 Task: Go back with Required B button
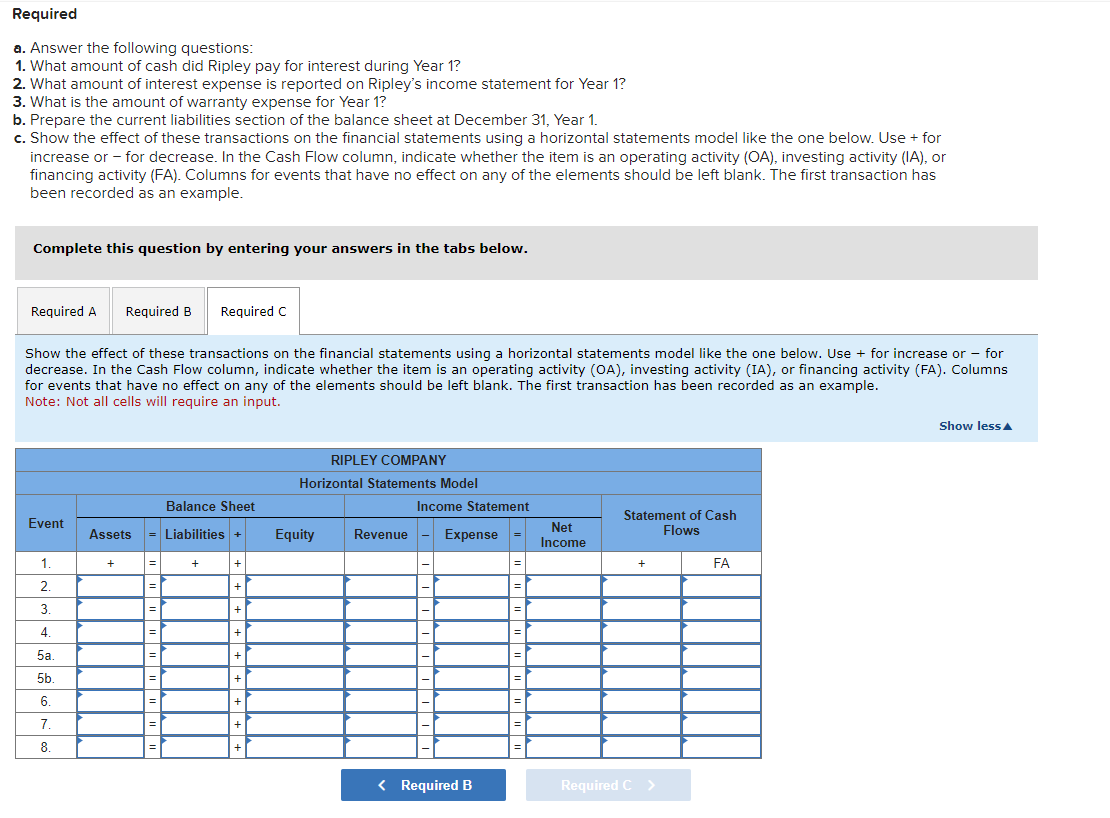tap(423, 785)
